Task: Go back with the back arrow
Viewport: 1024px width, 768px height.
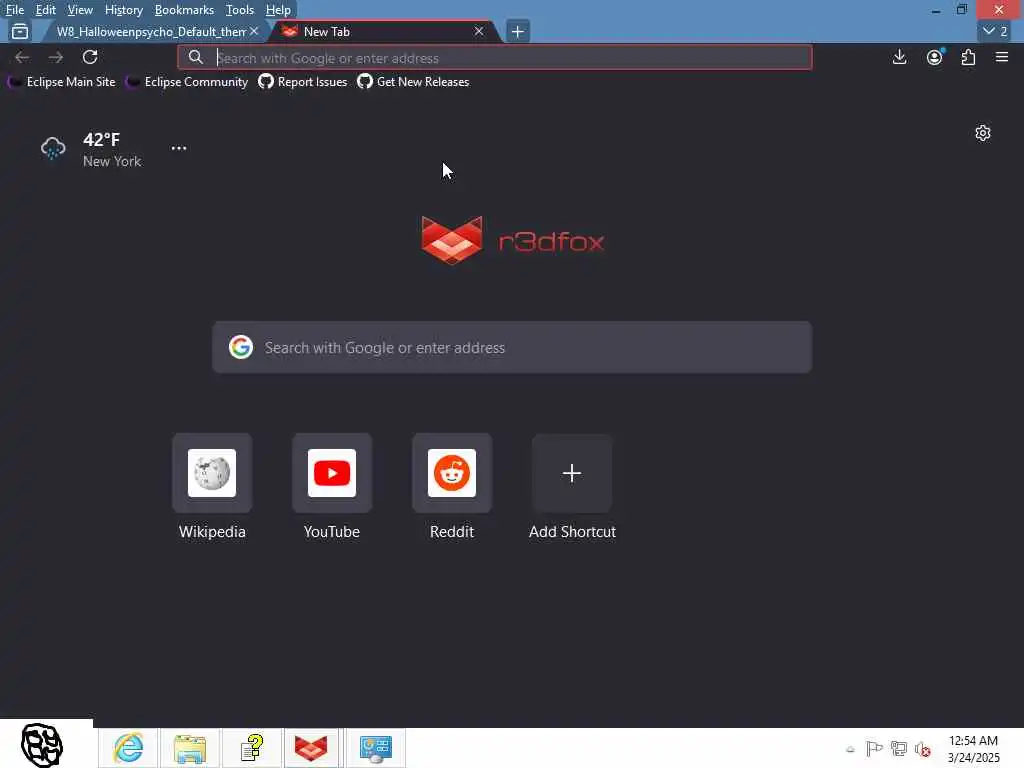Action: tap(22, 57)
